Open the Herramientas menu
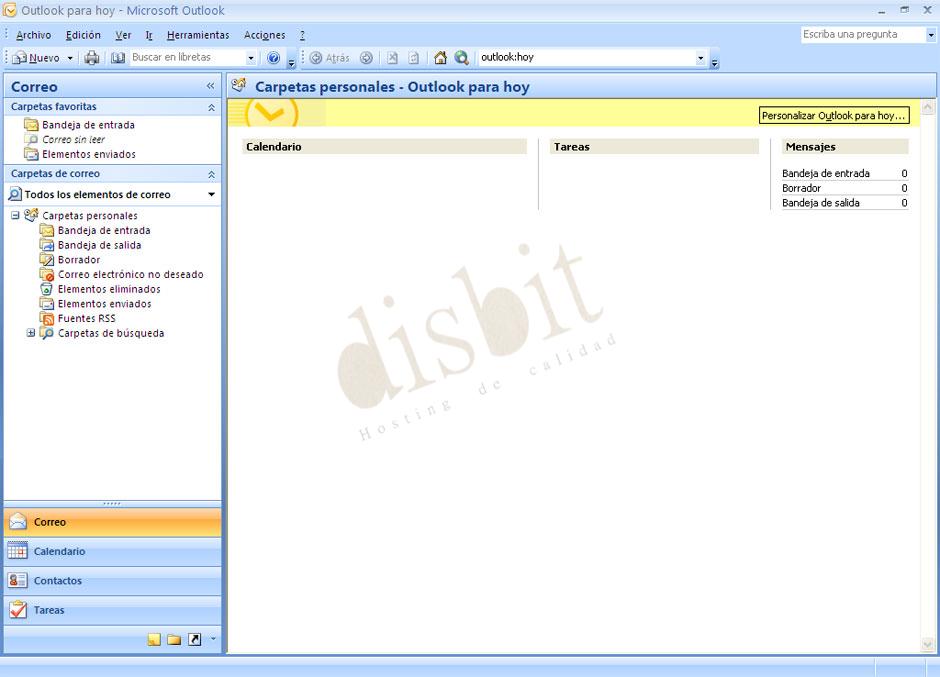The image size is (940, 677). pos(198,34)
